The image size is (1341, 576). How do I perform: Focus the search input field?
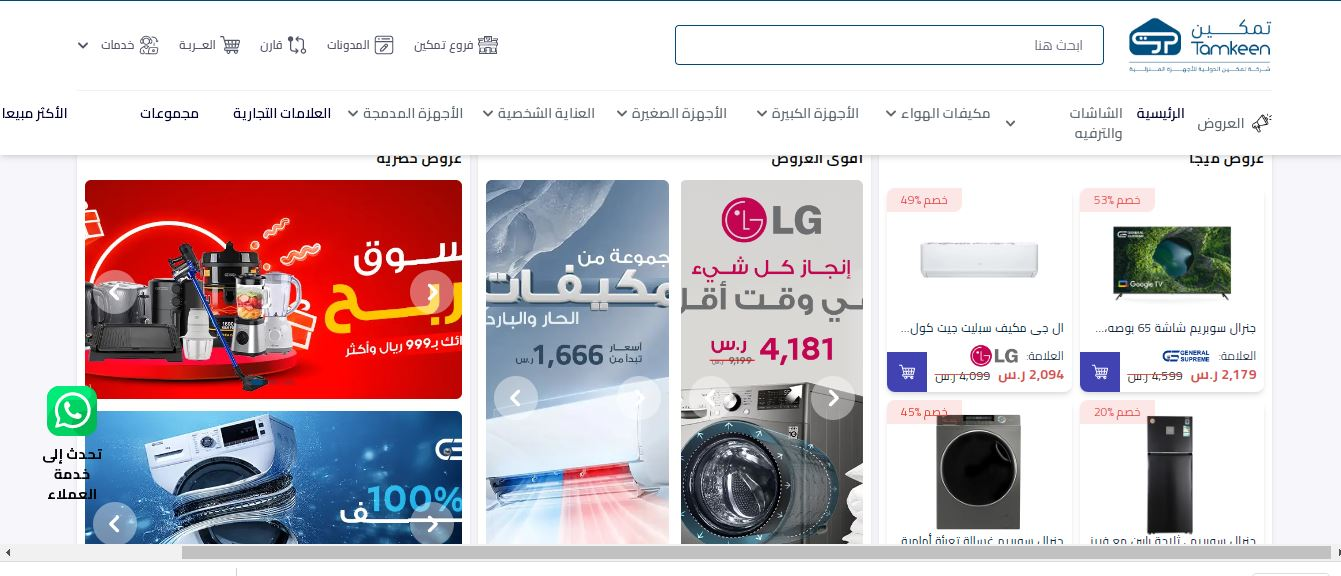point(889,45)
